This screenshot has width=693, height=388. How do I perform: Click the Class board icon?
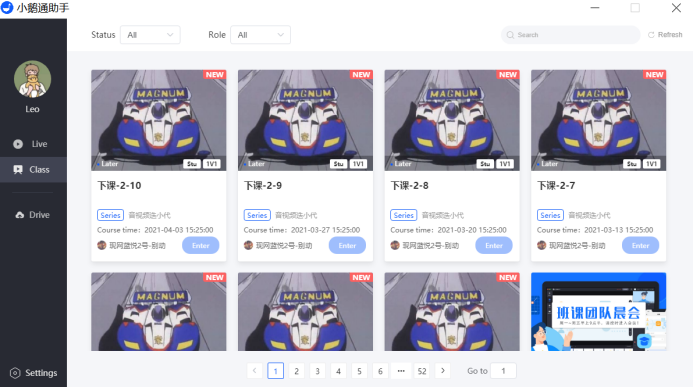pos(18,170)
